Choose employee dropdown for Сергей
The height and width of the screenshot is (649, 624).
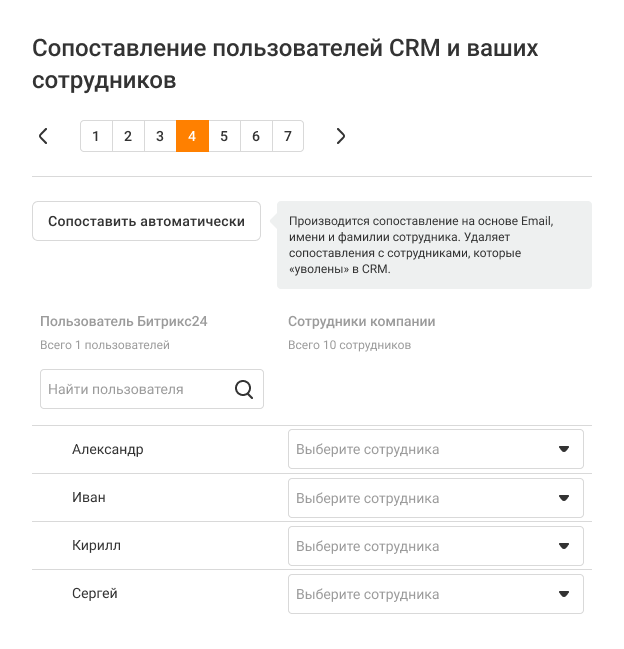pyautogui.click(x=435, y=594)
